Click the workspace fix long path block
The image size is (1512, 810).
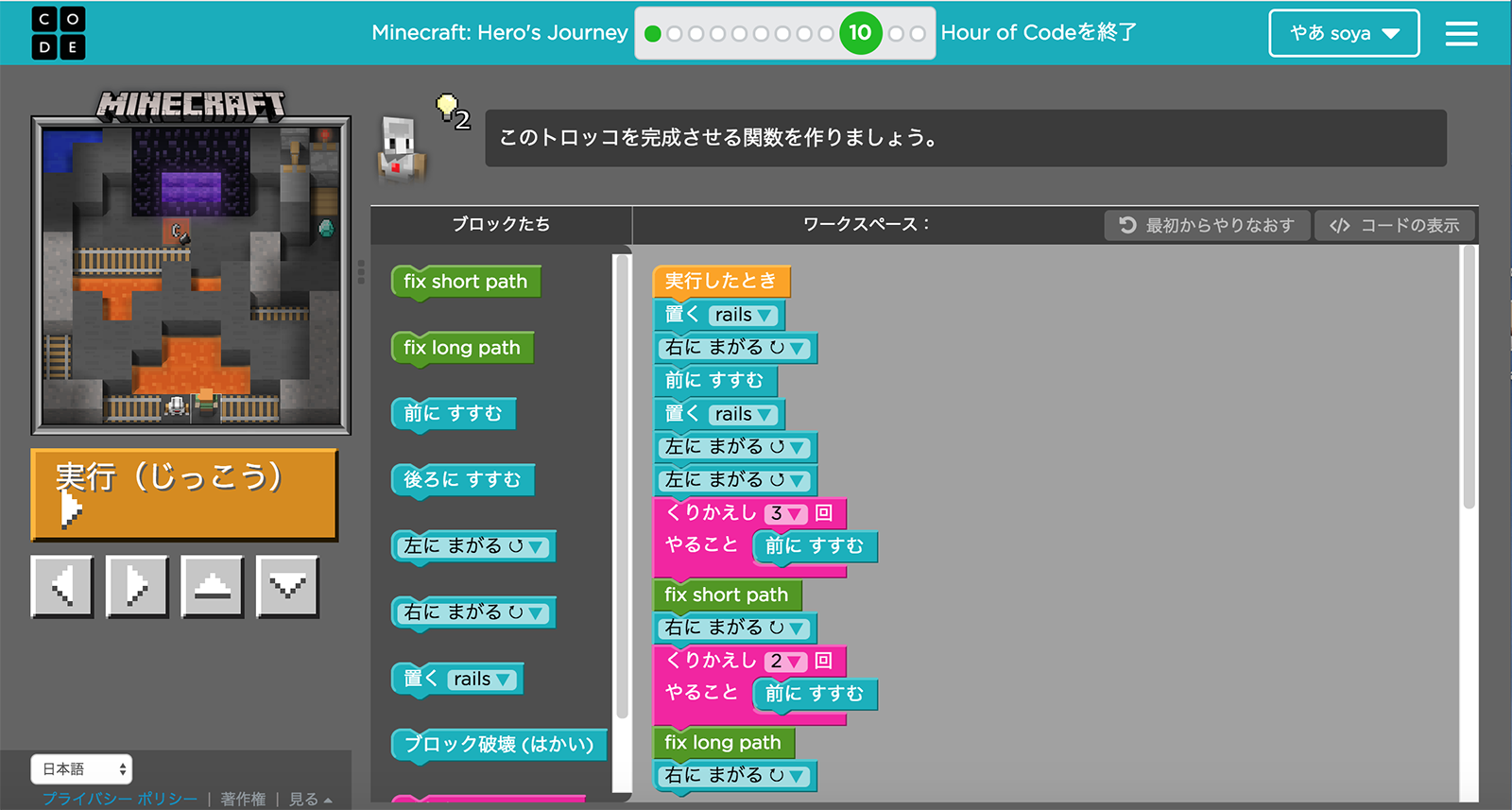point(723,742)
